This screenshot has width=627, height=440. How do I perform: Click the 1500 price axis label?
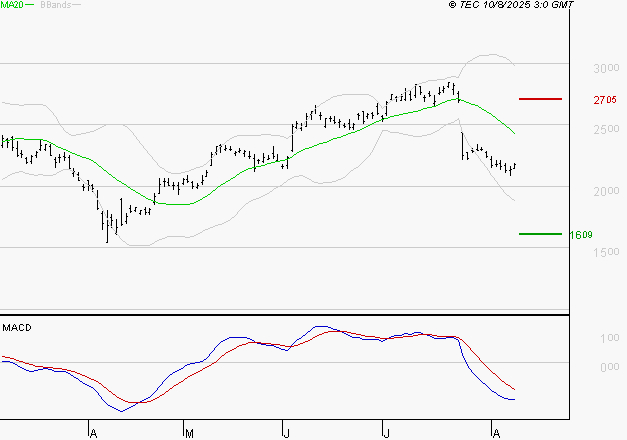point(606,252)
